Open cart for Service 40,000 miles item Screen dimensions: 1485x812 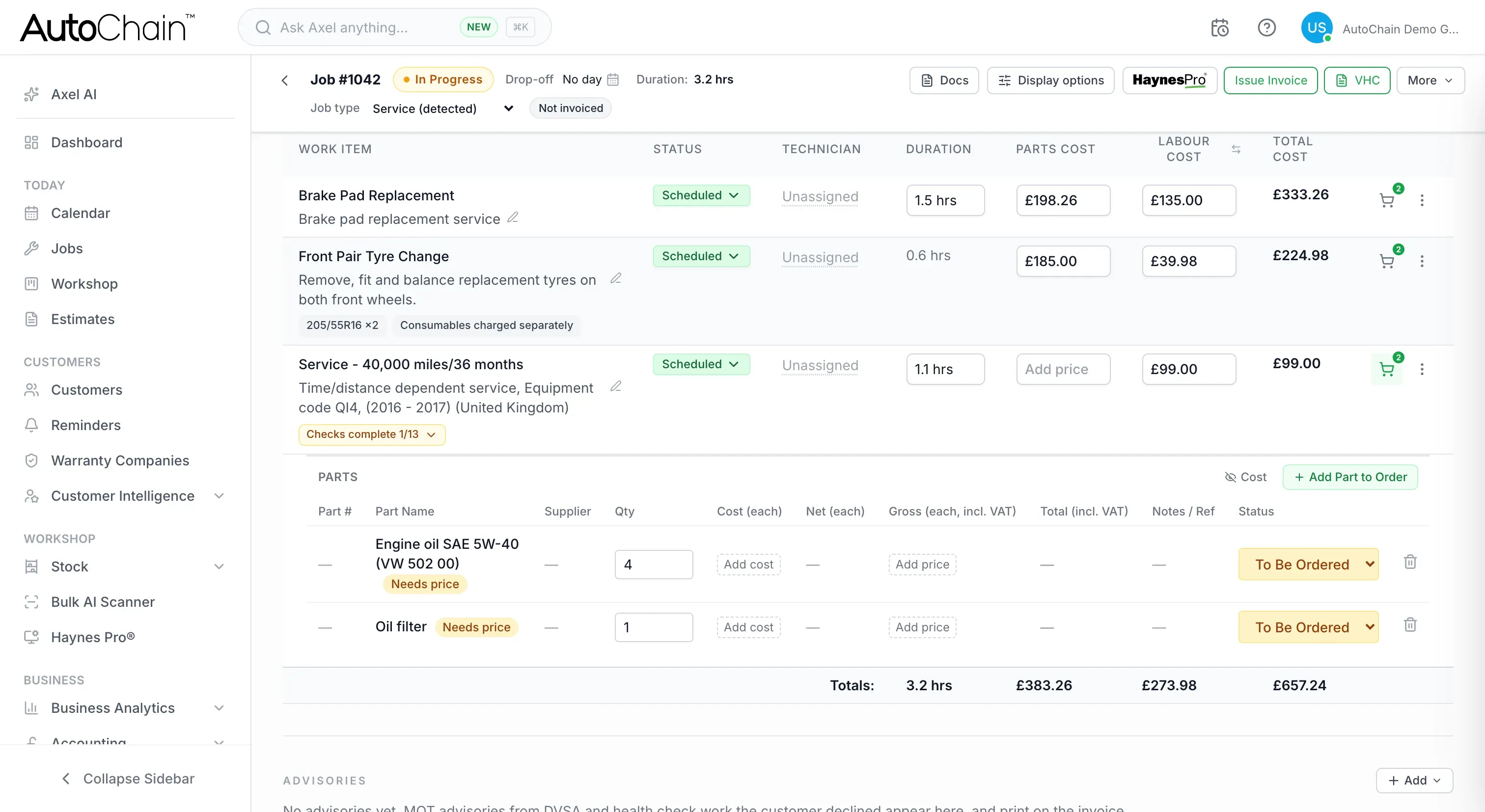1387,369
